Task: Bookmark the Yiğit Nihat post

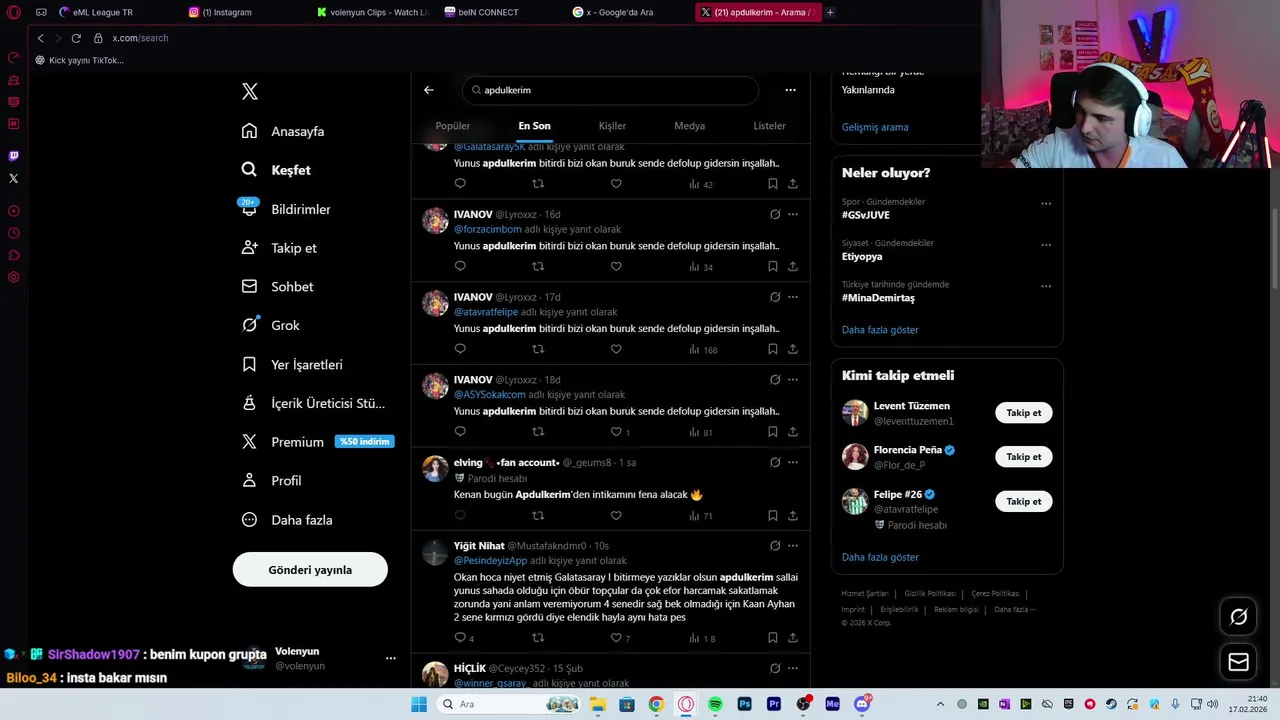Action: (773, 638)
